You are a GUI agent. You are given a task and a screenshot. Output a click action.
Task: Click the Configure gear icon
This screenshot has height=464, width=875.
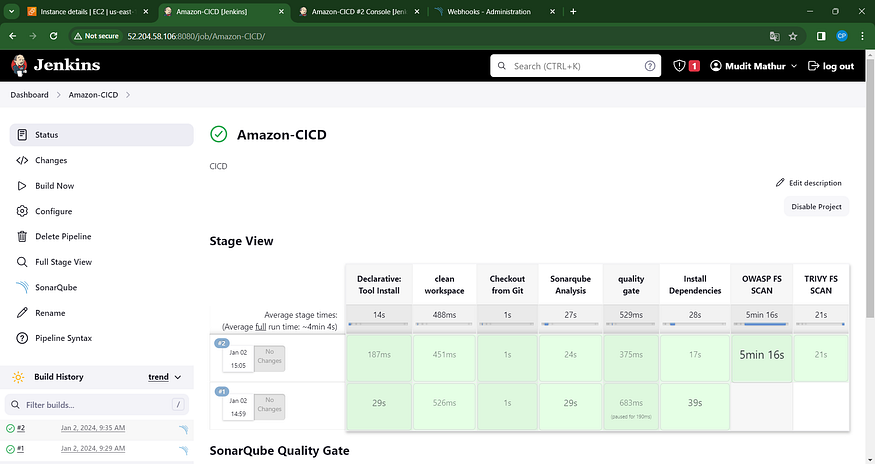tap(22, 211)
